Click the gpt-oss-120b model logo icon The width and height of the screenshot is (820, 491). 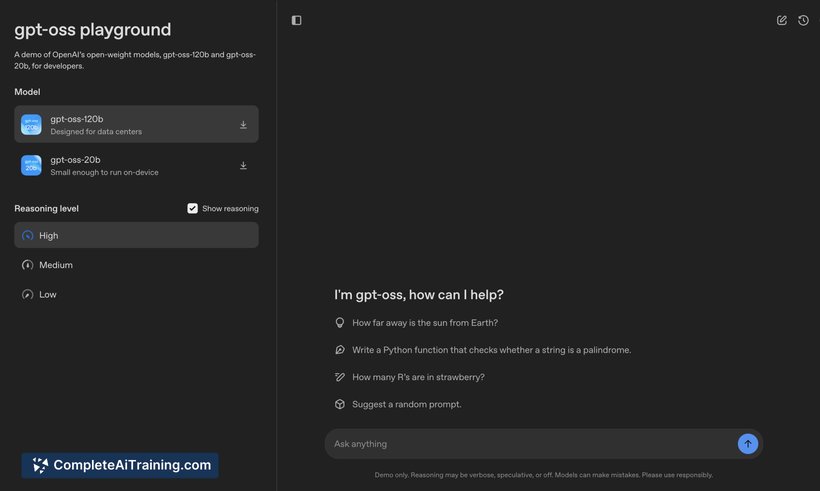32,125
